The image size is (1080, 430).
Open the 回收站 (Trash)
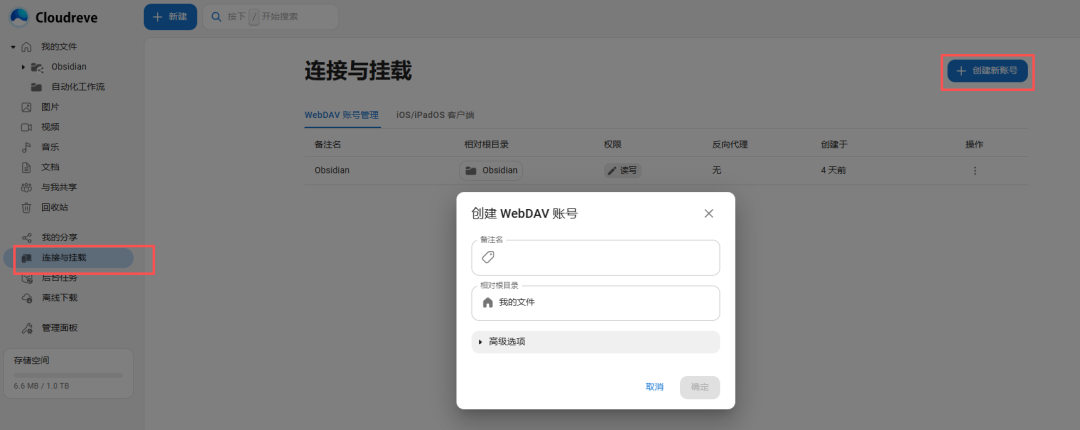[x=54, y=207]
